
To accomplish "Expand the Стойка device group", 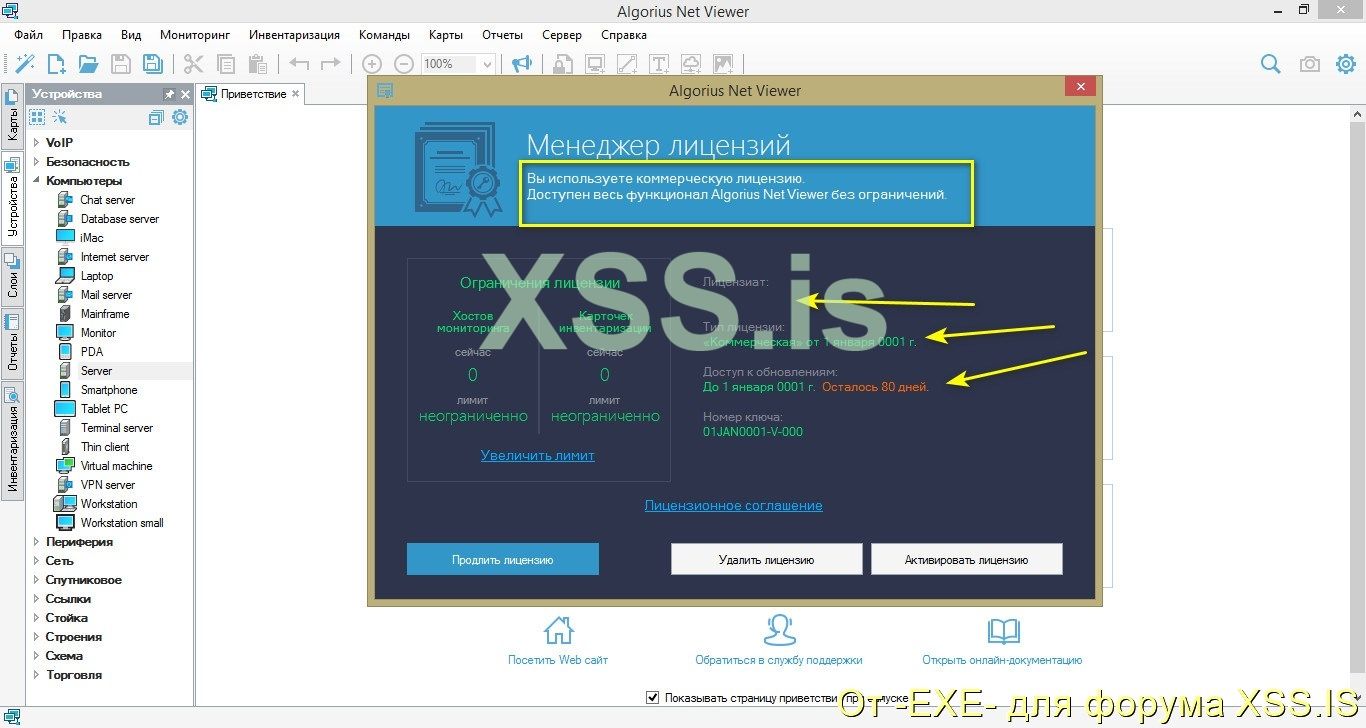I will 37,618.
